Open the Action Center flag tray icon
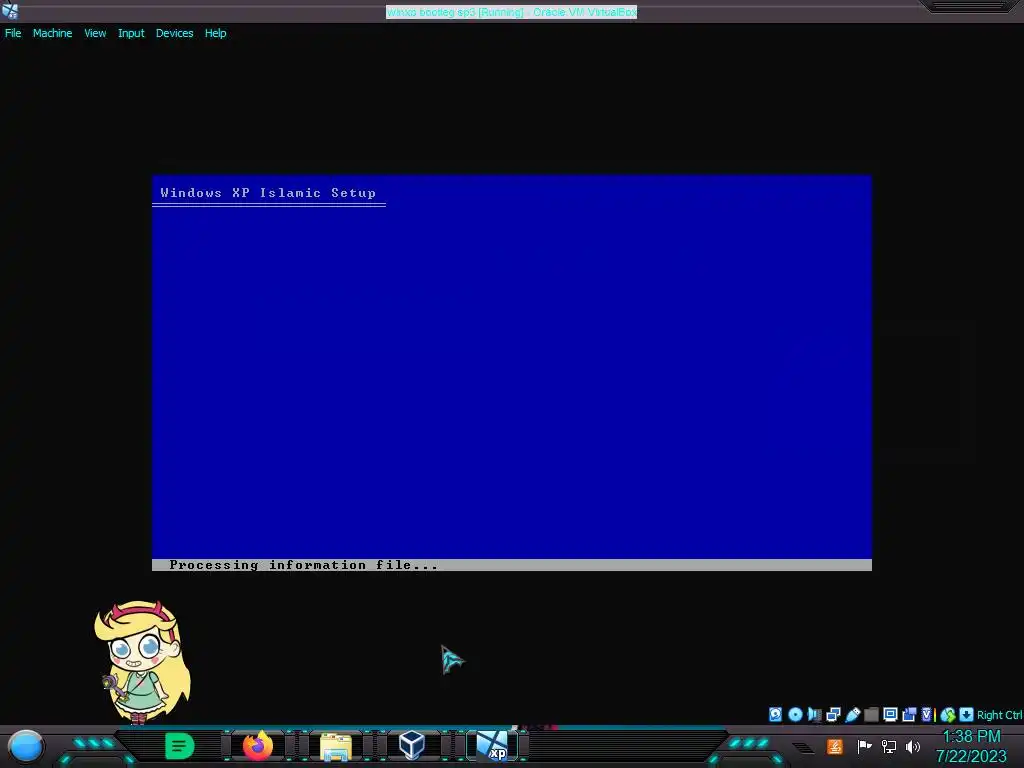Image resolution: width=1024 pixels, height=768 pixels. 864,746
